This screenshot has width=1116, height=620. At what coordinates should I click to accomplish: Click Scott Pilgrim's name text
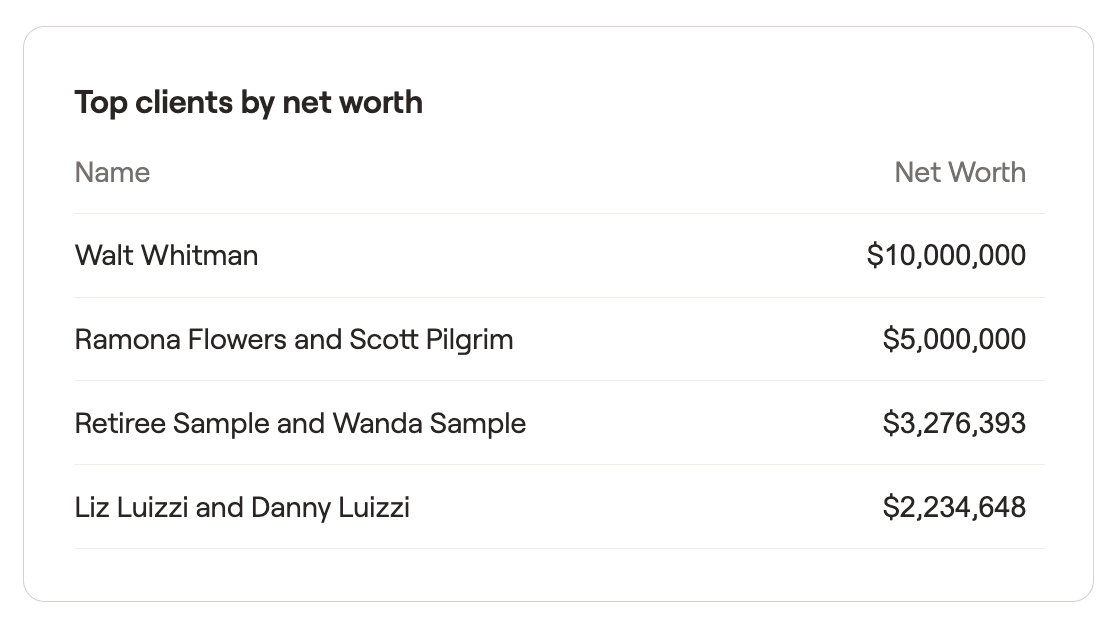click(x=431, y=340)
